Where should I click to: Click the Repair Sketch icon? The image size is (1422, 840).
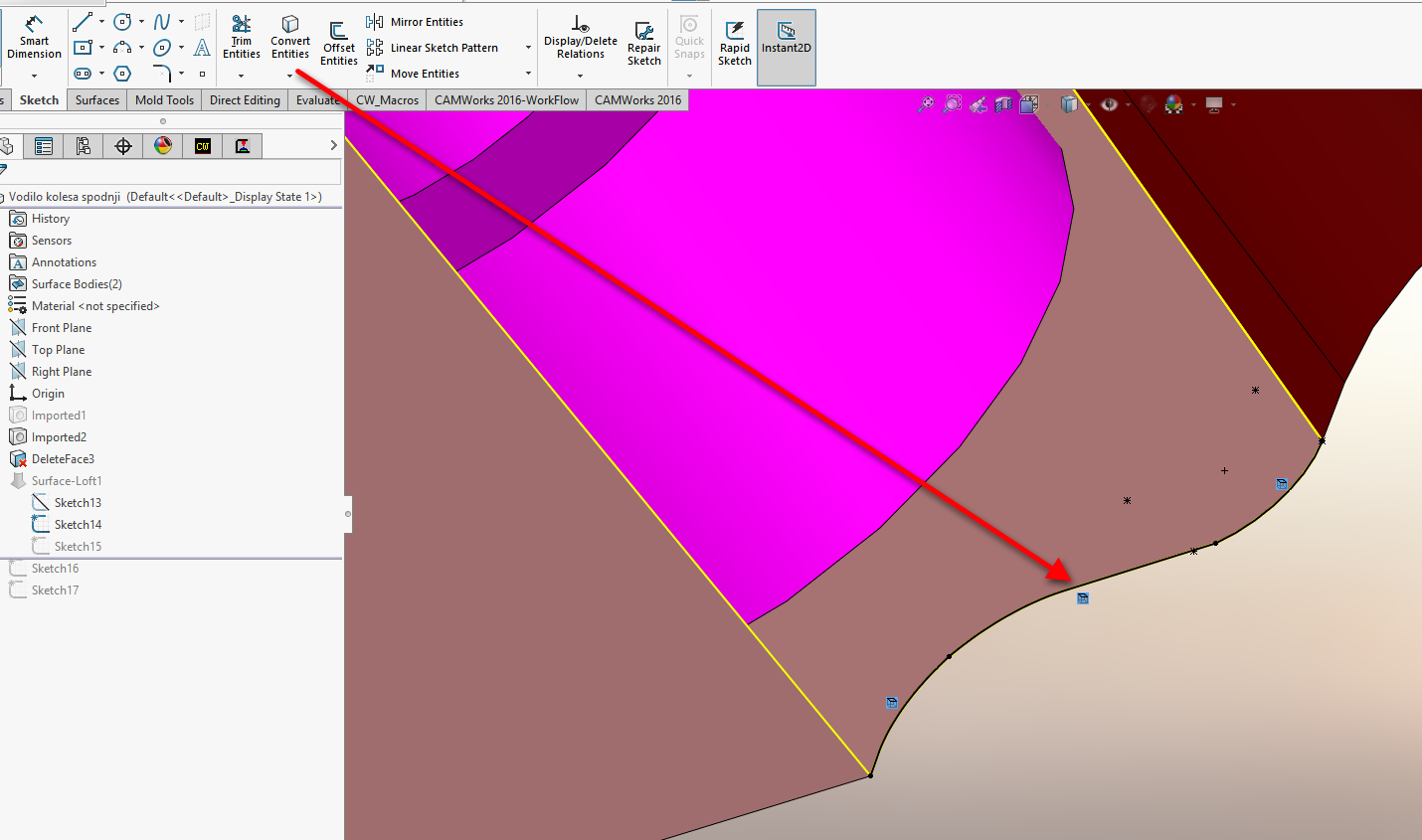tap(643, 45)
